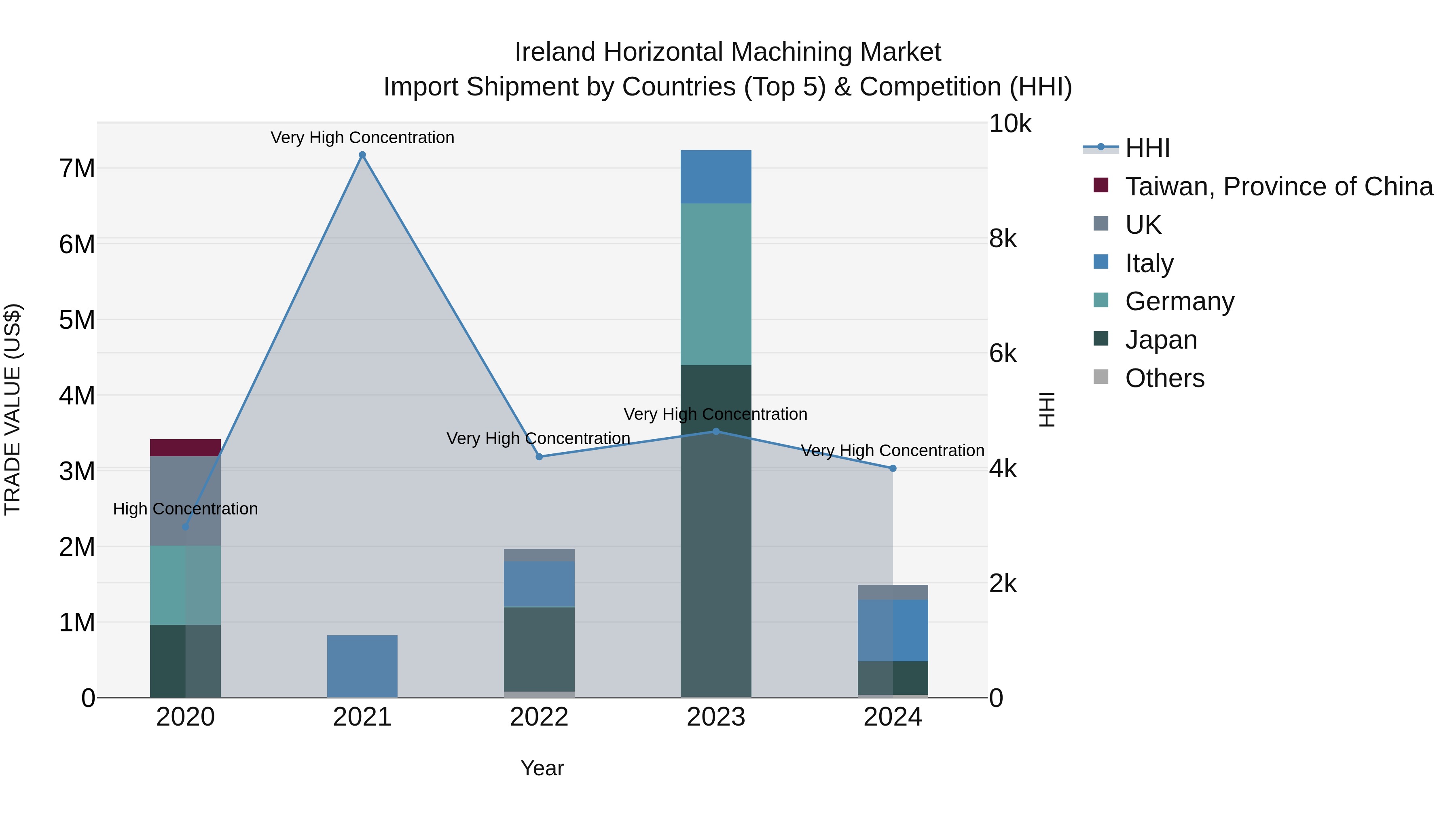Click the UK segment of the 2020 bar
1456x819 pixels.
185,501
